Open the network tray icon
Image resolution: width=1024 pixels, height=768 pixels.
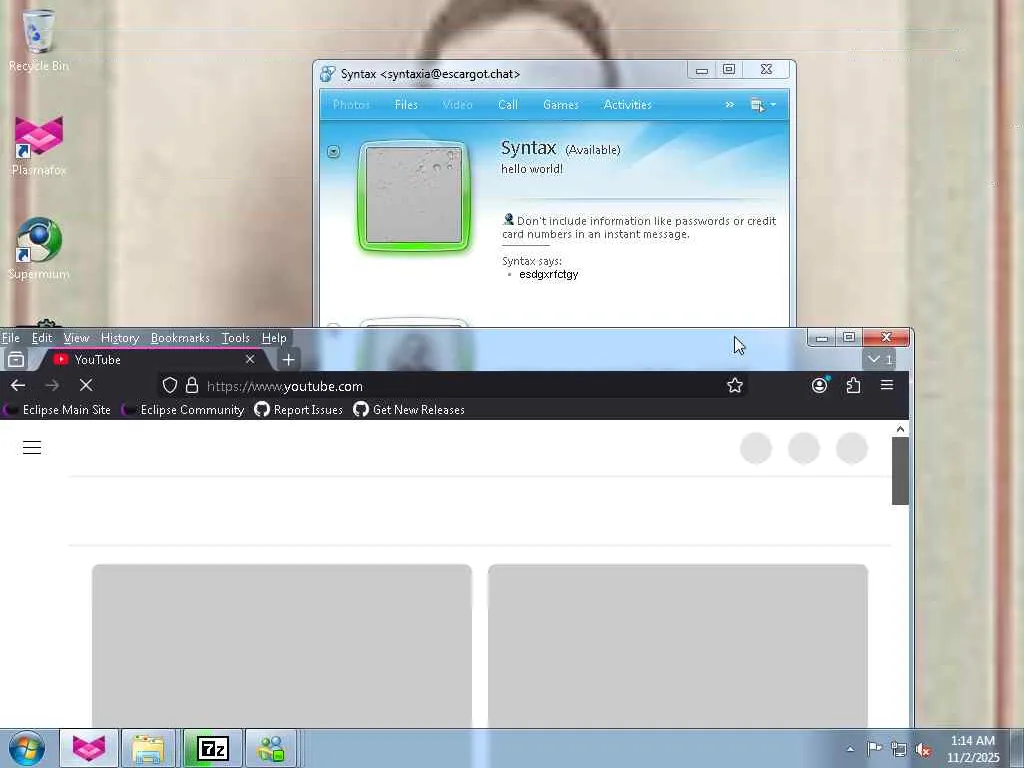[899, 749]
